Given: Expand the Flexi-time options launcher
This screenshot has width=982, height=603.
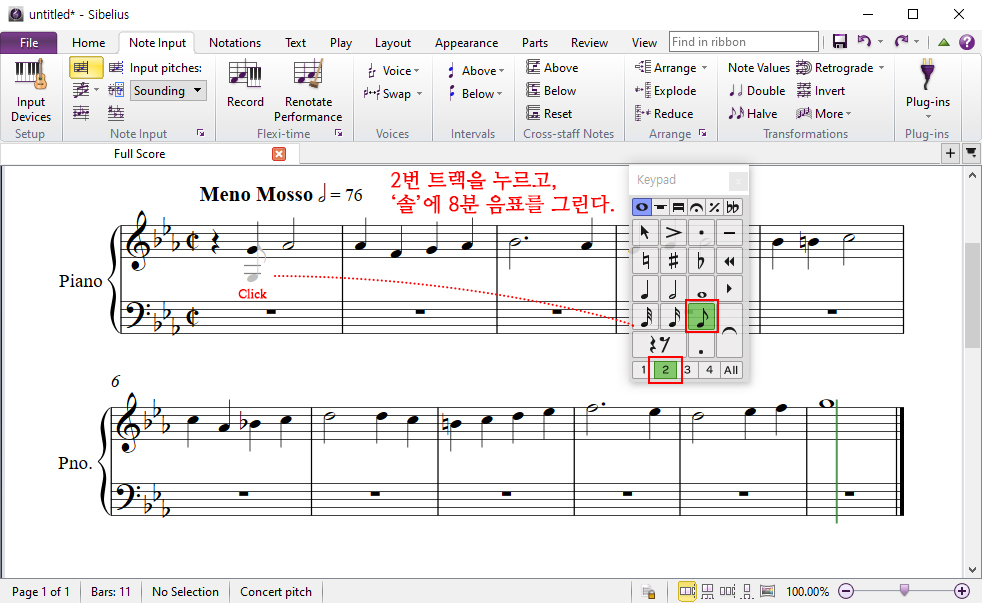Looking at the screenshot, I should coord(338,133).
